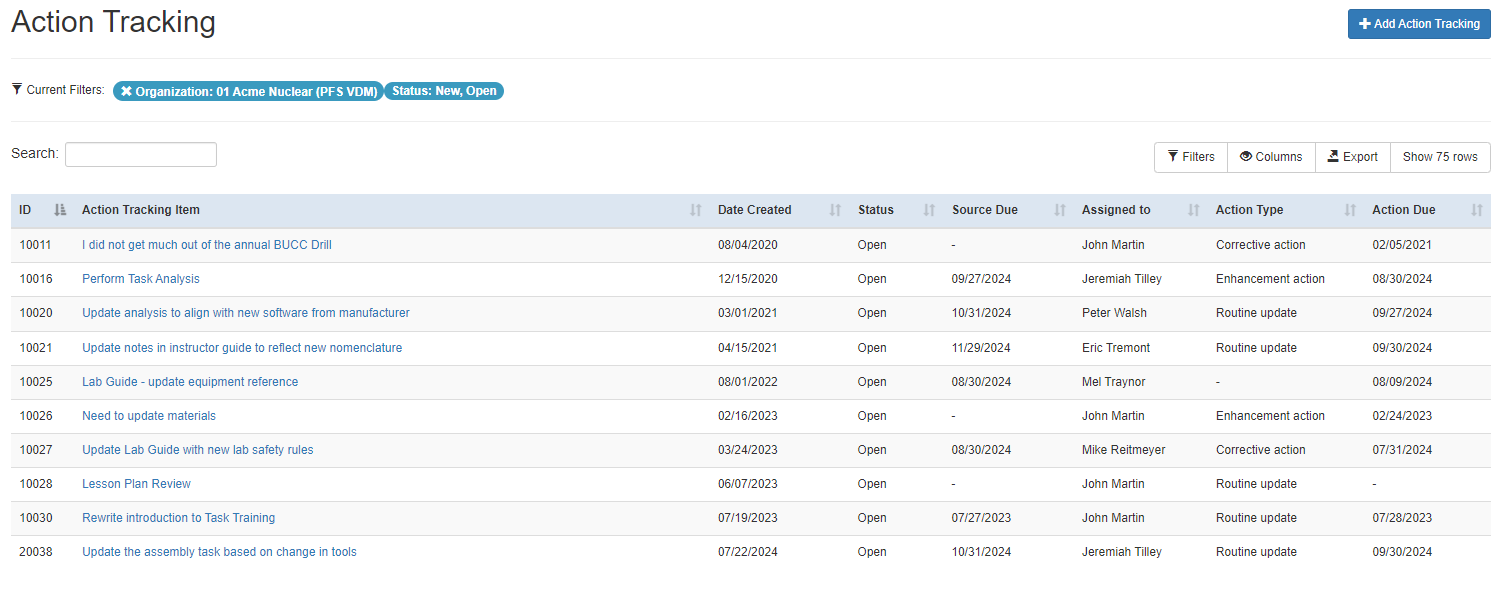Expand the Show 75 rows selector
The height and width of the screenshot is (614, 1499).
point(1440,157)
